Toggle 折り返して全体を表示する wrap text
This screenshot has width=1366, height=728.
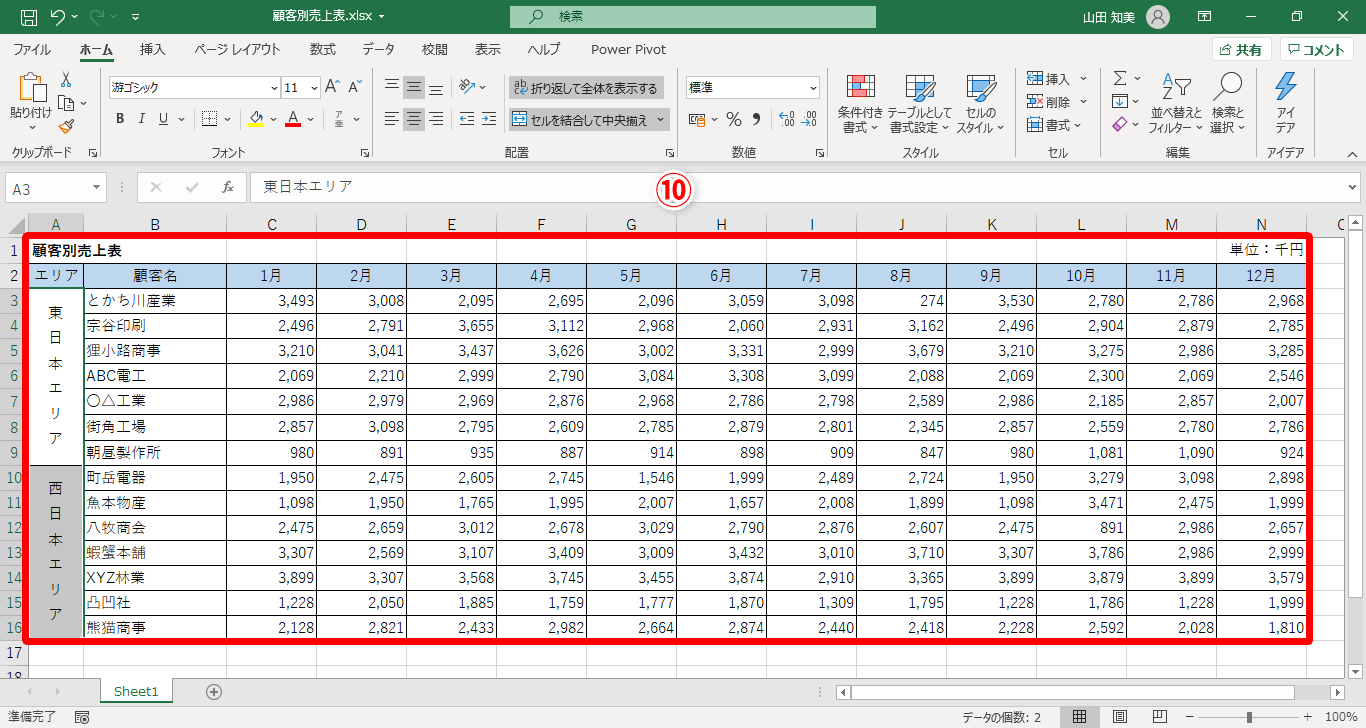coord(586,88)
